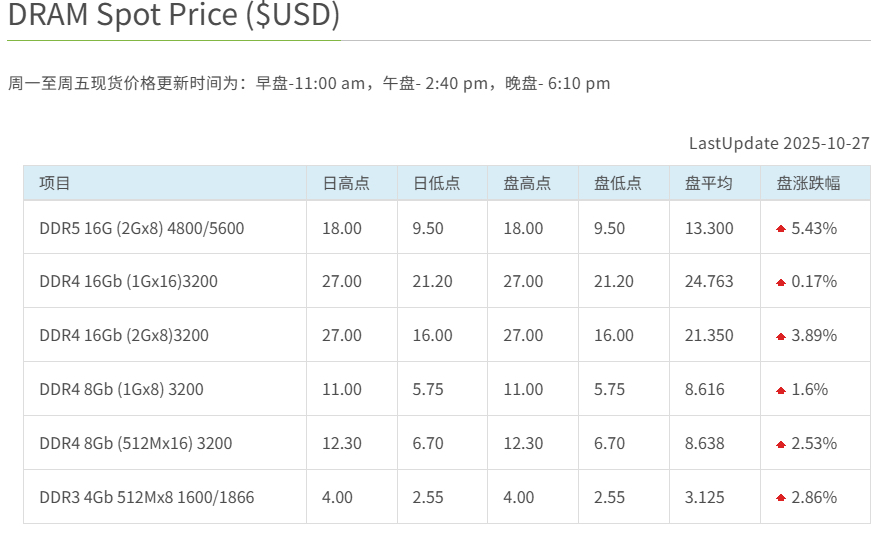The width and height of the screenshot is (882, 543).
Task: Click the 24.763 average price cell
Action: (709, 282)
